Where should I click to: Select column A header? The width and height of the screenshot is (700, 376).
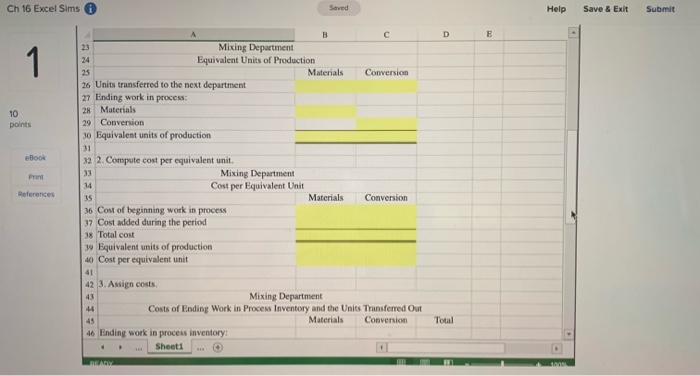(193, 34)
